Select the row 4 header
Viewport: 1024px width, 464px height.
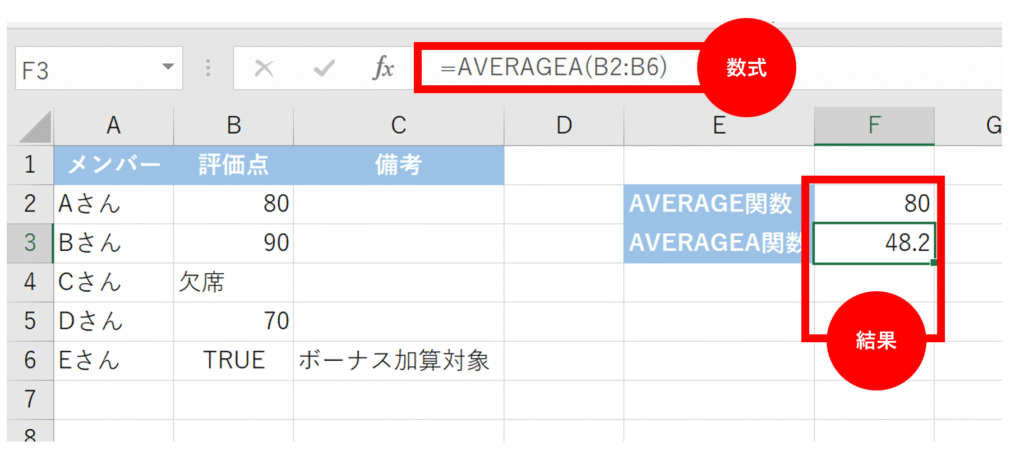pyautogui.click(x=29, y=282)
